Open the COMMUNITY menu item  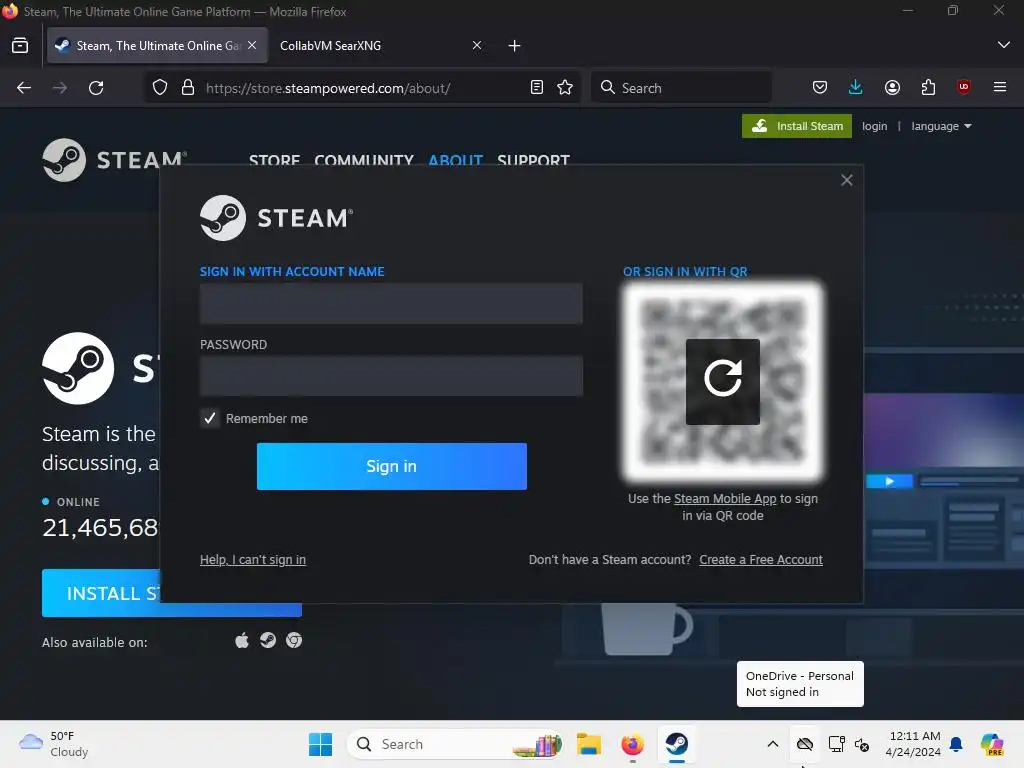tap(364, 160)
